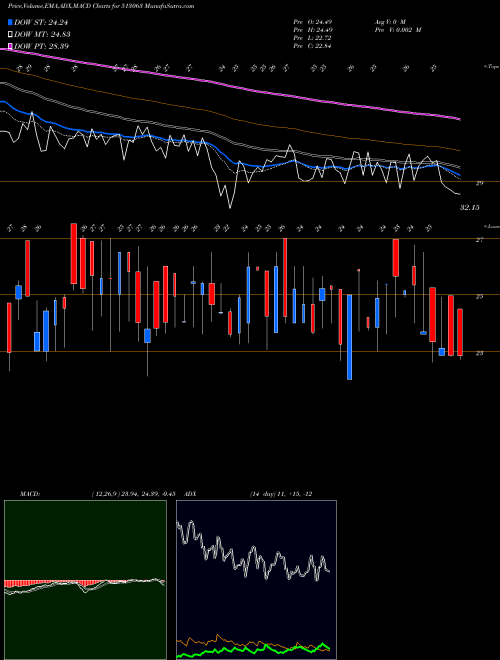Click the tall blue candle dropping below 23

click(349, 337)
